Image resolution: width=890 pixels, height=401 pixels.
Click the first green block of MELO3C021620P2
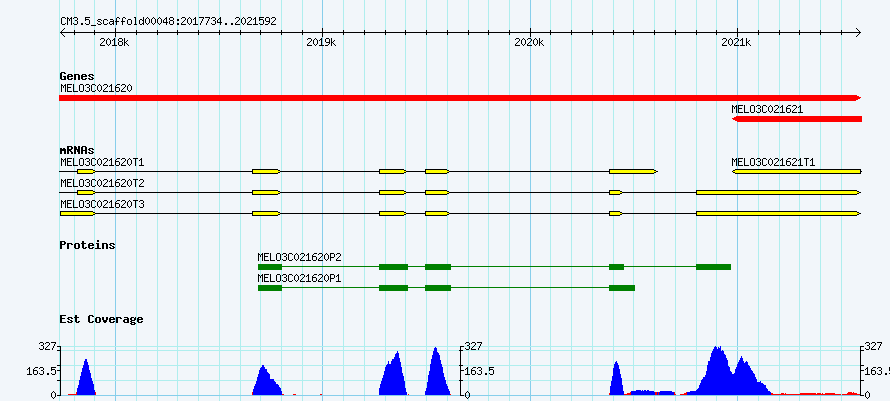[270, 267]
